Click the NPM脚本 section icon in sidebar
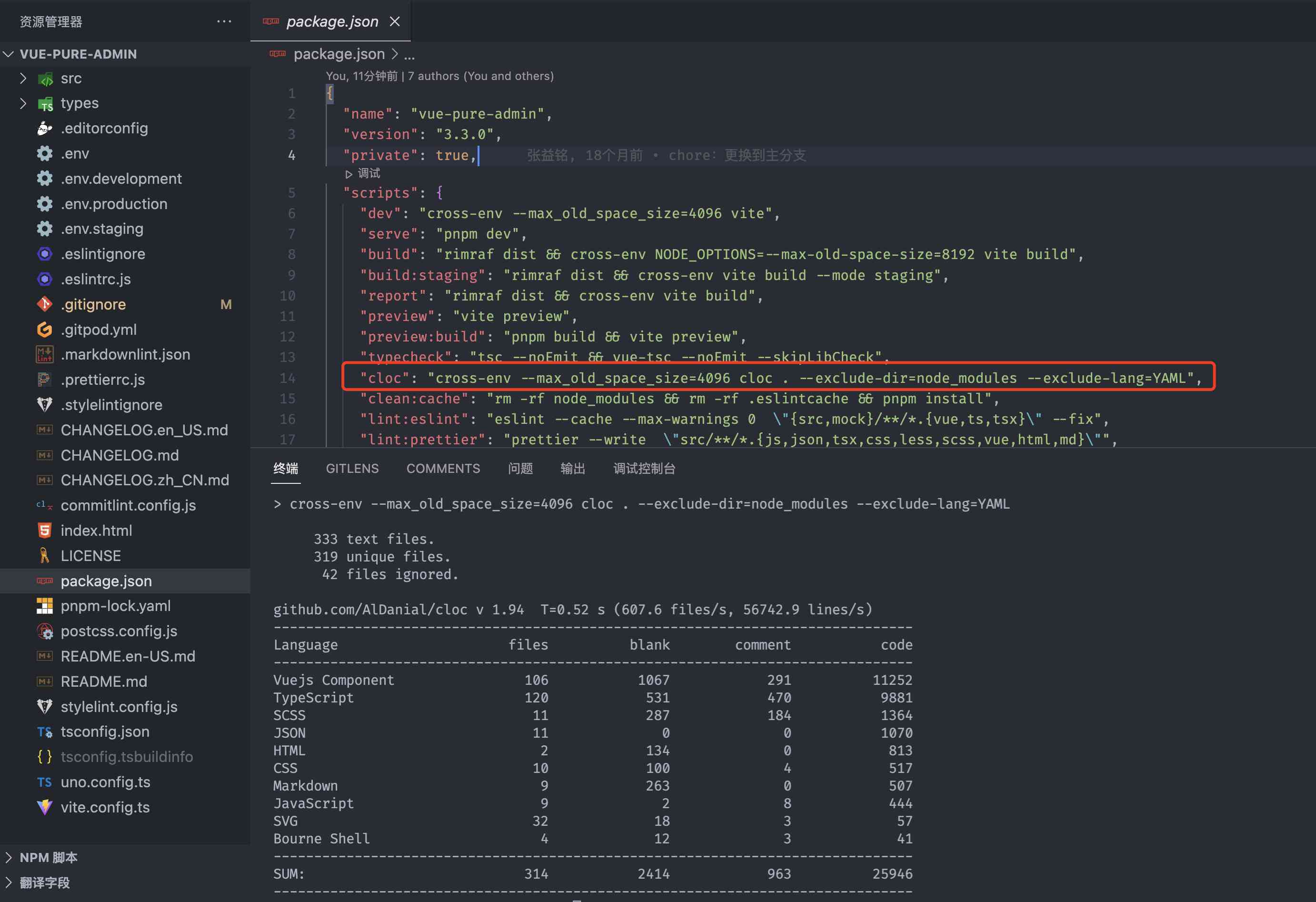 [11, 856]
